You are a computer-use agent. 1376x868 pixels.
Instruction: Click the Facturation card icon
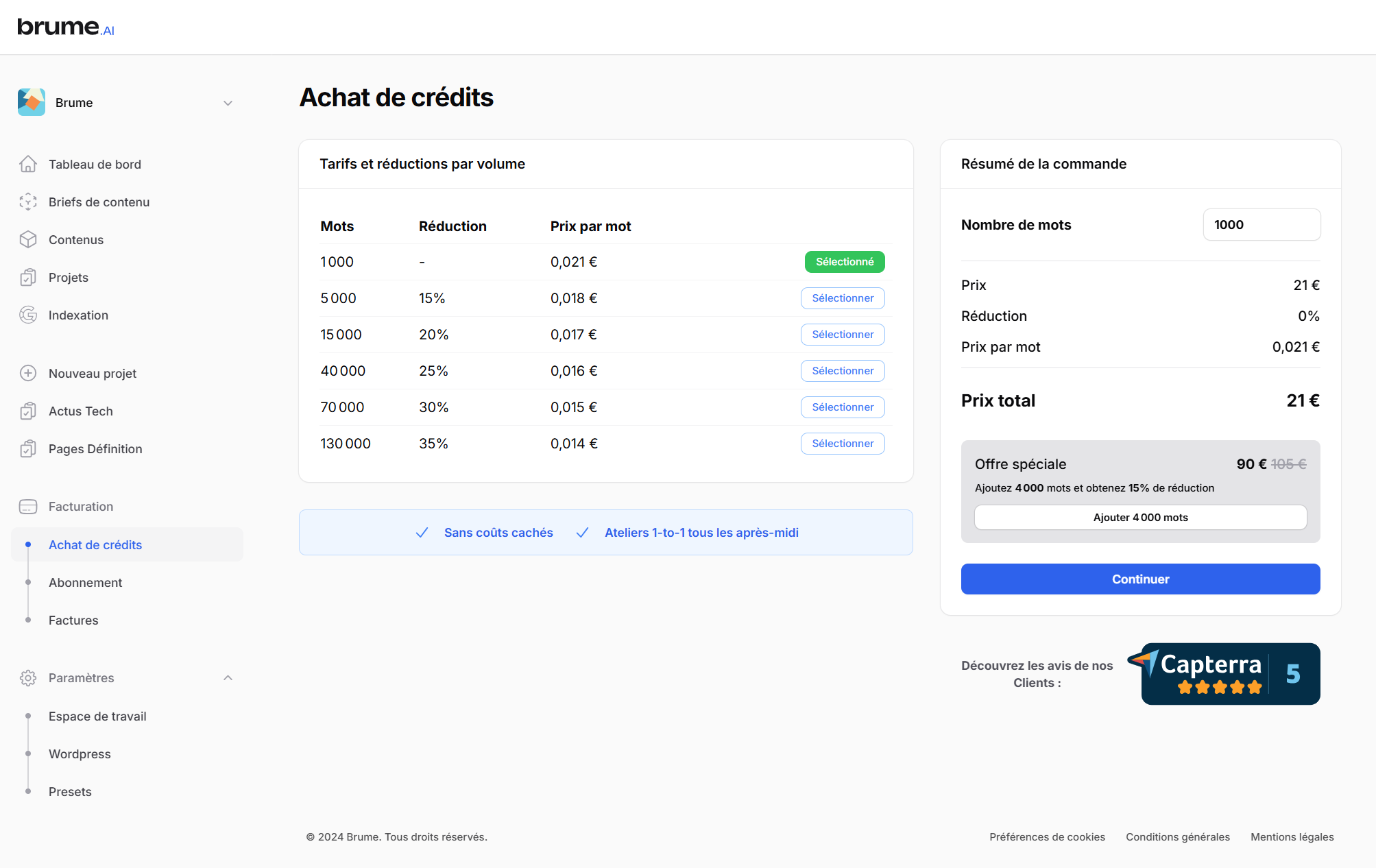pos(28,507)
